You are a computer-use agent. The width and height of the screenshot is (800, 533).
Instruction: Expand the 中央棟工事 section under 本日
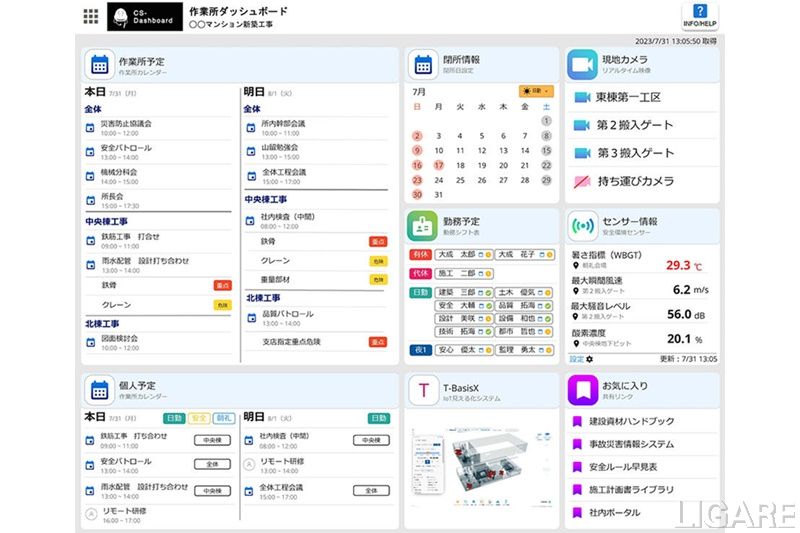point(110,221)
